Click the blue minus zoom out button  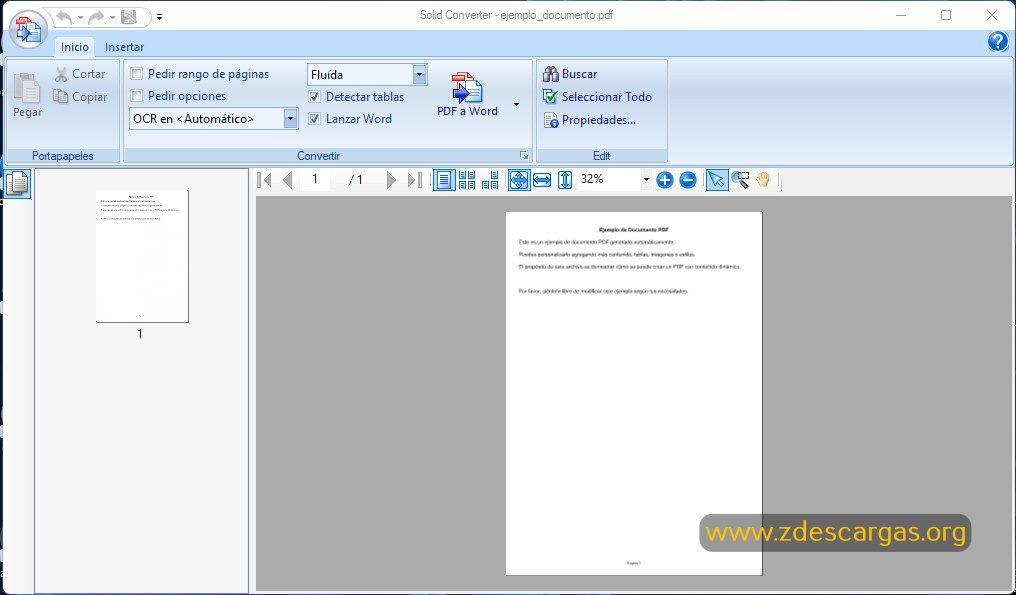pyautogui.click(x=688, y=180)
